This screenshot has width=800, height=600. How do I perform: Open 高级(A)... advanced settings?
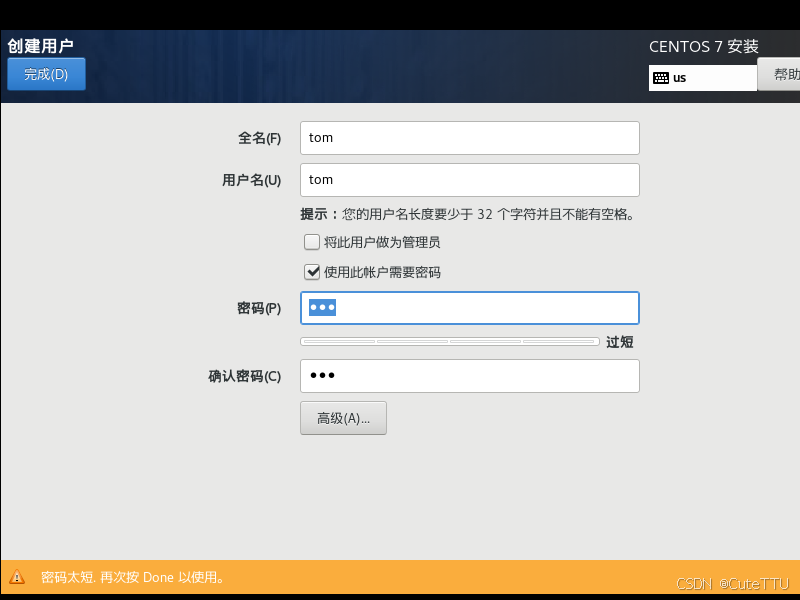pos(343,418)
